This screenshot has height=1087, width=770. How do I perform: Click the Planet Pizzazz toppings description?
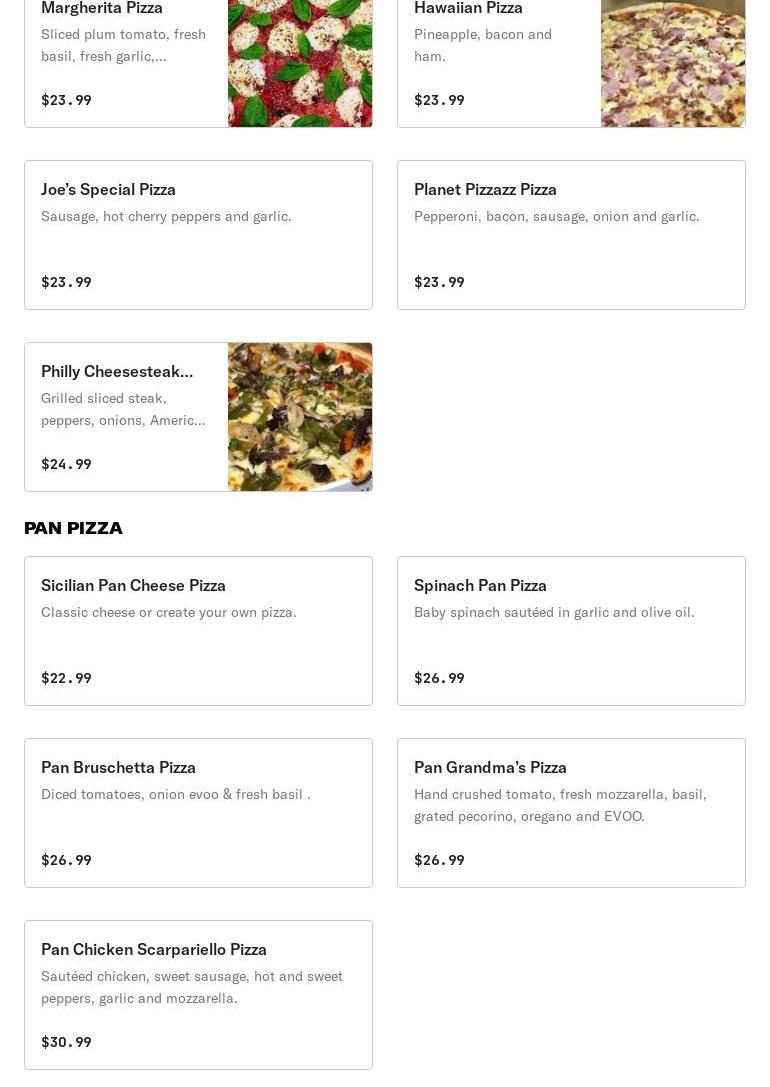tap(556, 216)
